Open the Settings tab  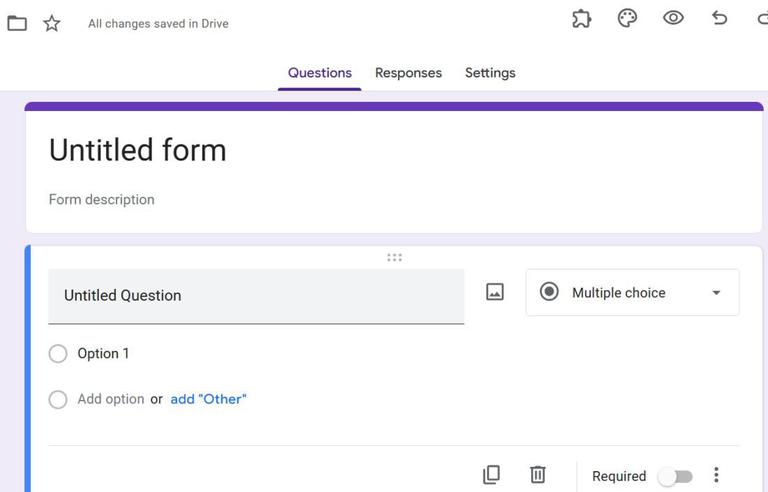pos(490,73)
